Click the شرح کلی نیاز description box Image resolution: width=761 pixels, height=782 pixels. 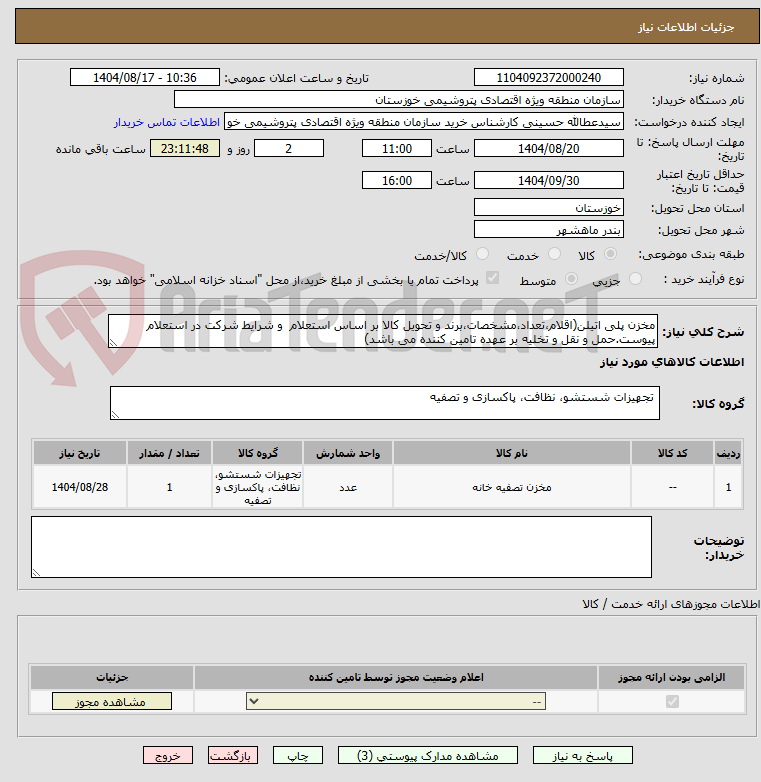pos(383,333)
